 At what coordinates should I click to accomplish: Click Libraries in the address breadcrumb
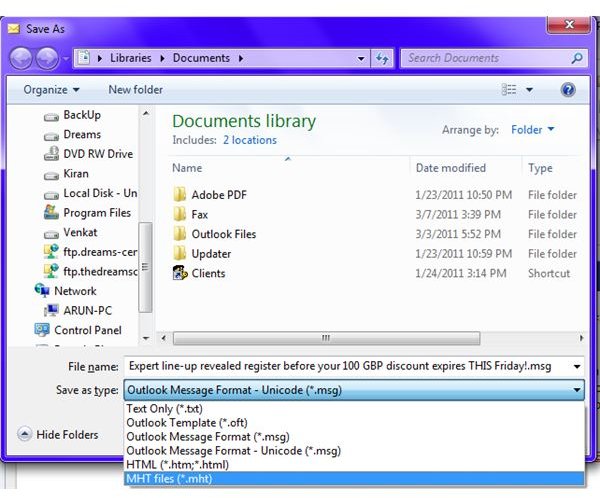pos(130,58)
